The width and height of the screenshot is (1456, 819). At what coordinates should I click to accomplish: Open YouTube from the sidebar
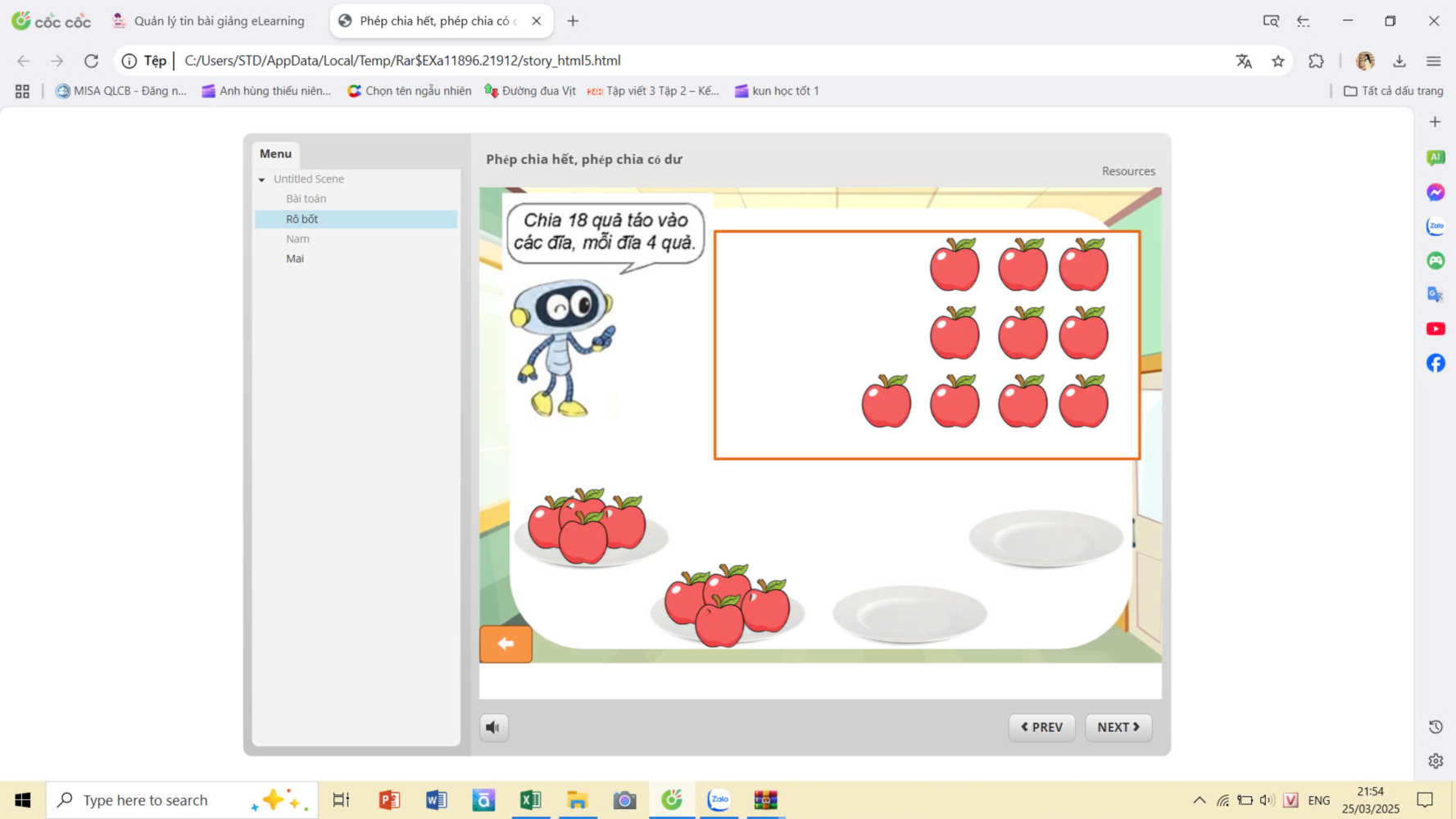[1435, 329]
